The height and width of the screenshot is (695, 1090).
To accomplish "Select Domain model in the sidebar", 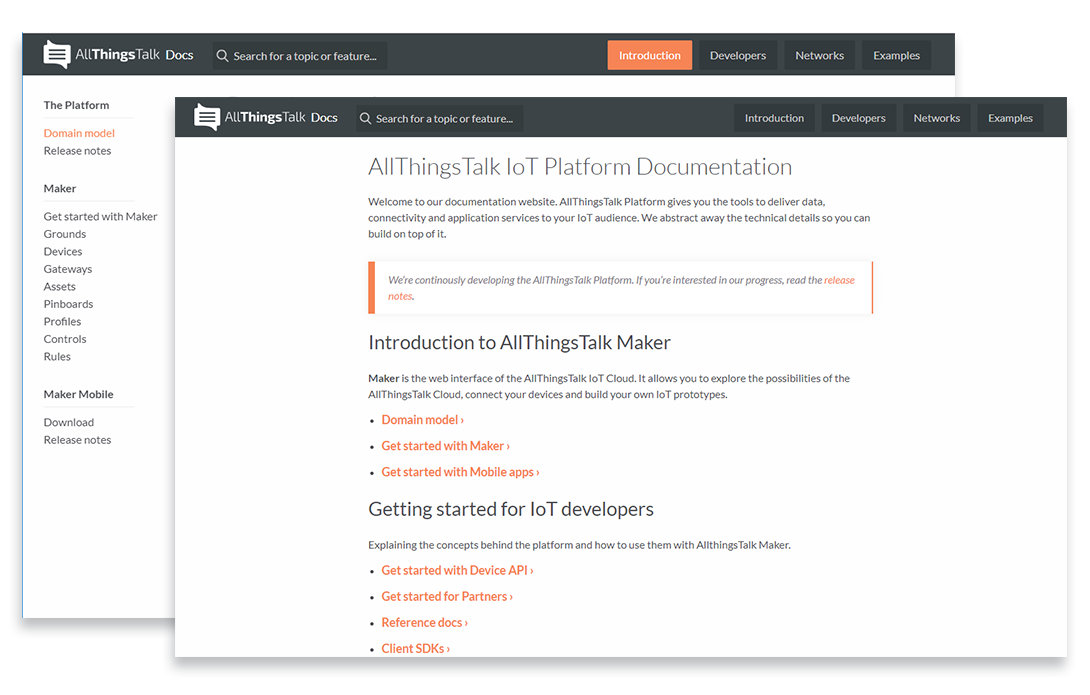I will pos(79,132).
